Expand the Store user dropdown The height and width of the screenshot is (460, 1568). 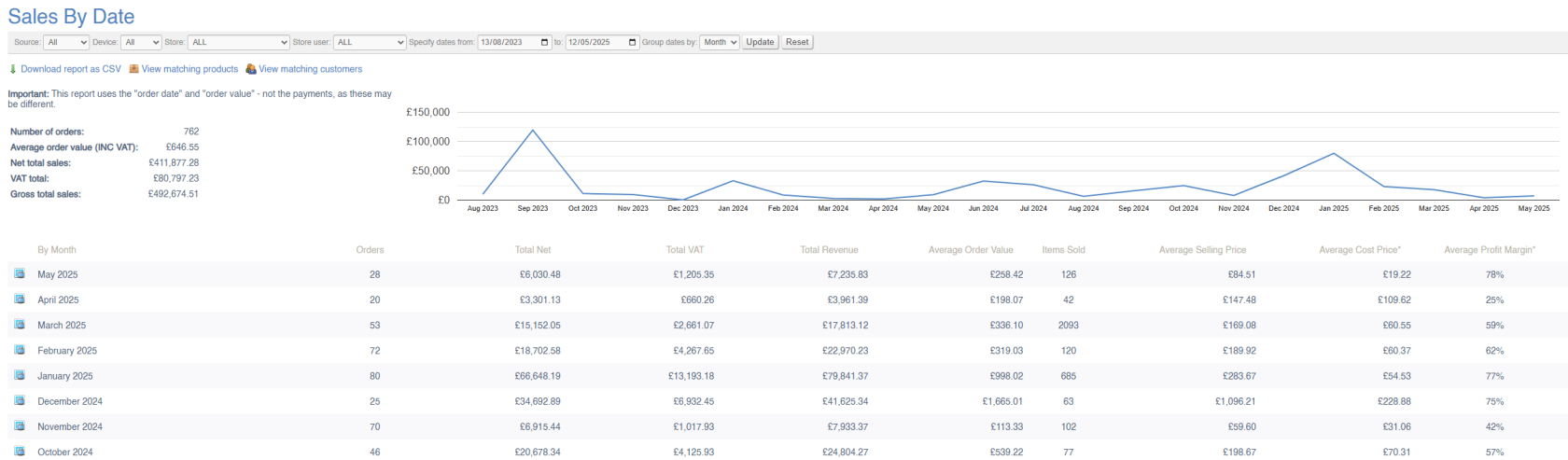tap(370, 42)
